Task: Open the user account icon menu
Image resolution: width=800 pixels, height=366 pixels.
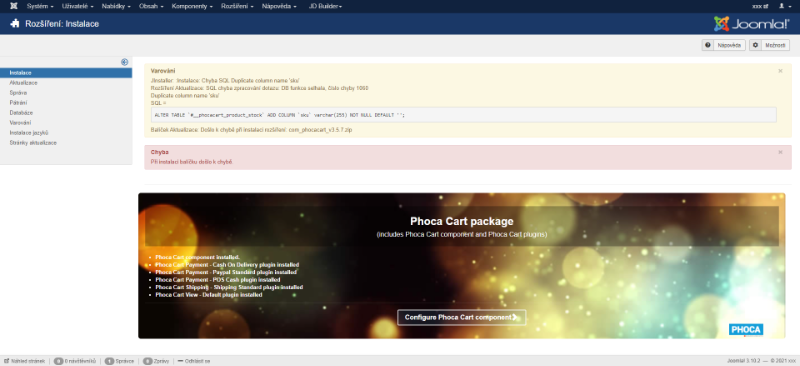Action: click(784, 6)
